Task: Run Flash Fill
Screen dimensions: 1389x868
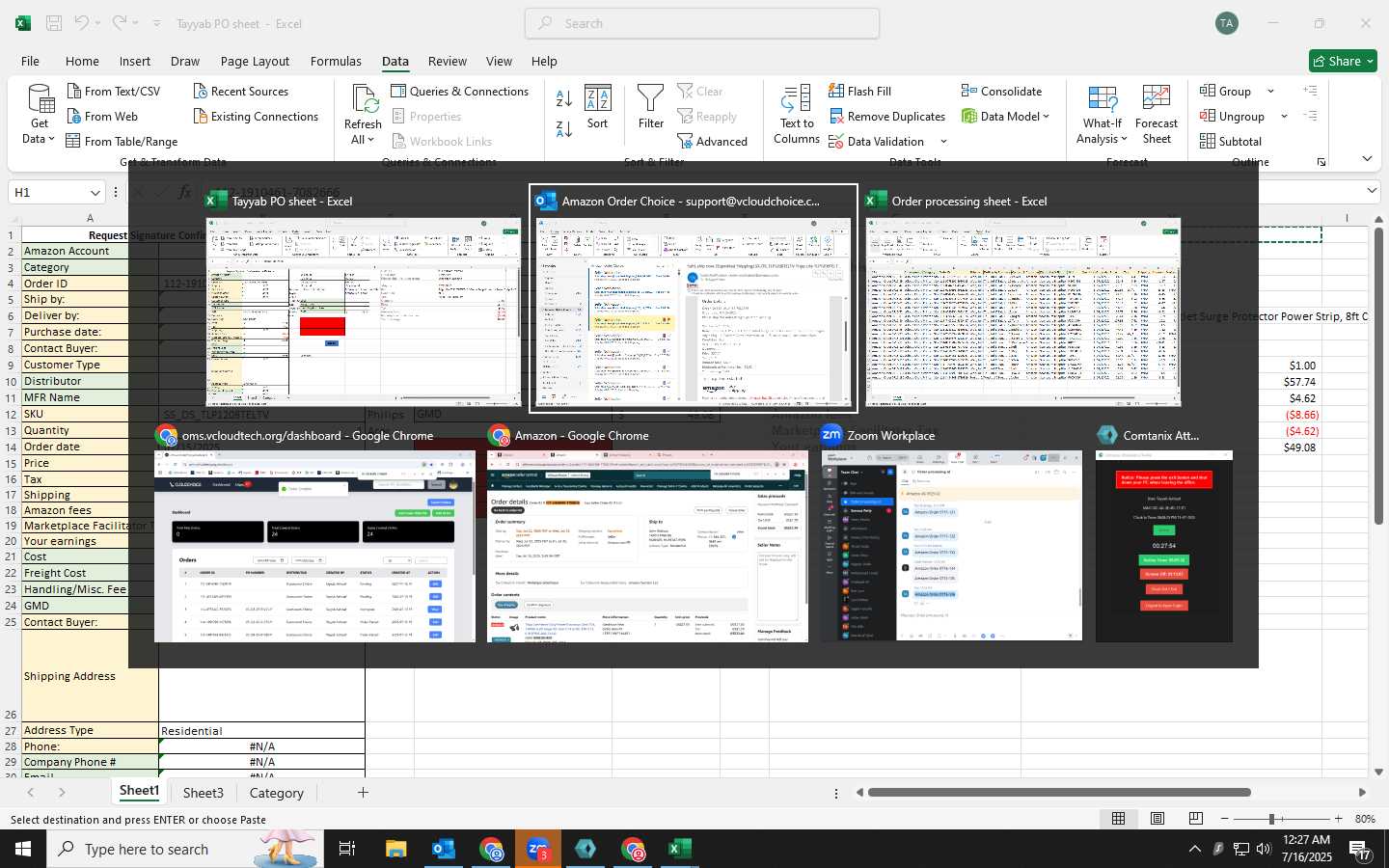Action: point(859,91)
